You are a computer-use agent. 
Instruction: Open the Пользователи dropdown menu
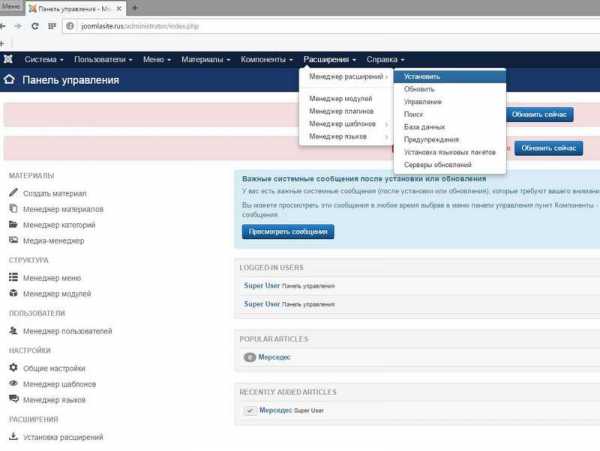[103, 59]
